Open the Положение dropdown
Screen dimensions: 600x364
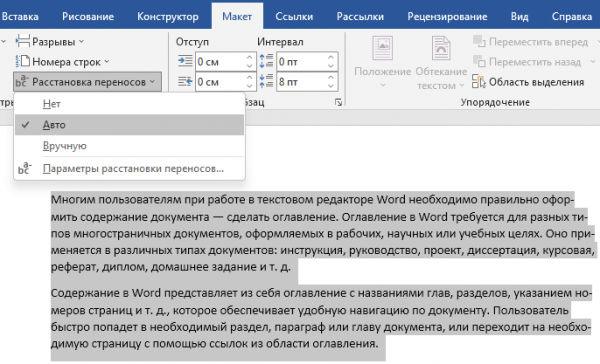click(x=383, y=62)
